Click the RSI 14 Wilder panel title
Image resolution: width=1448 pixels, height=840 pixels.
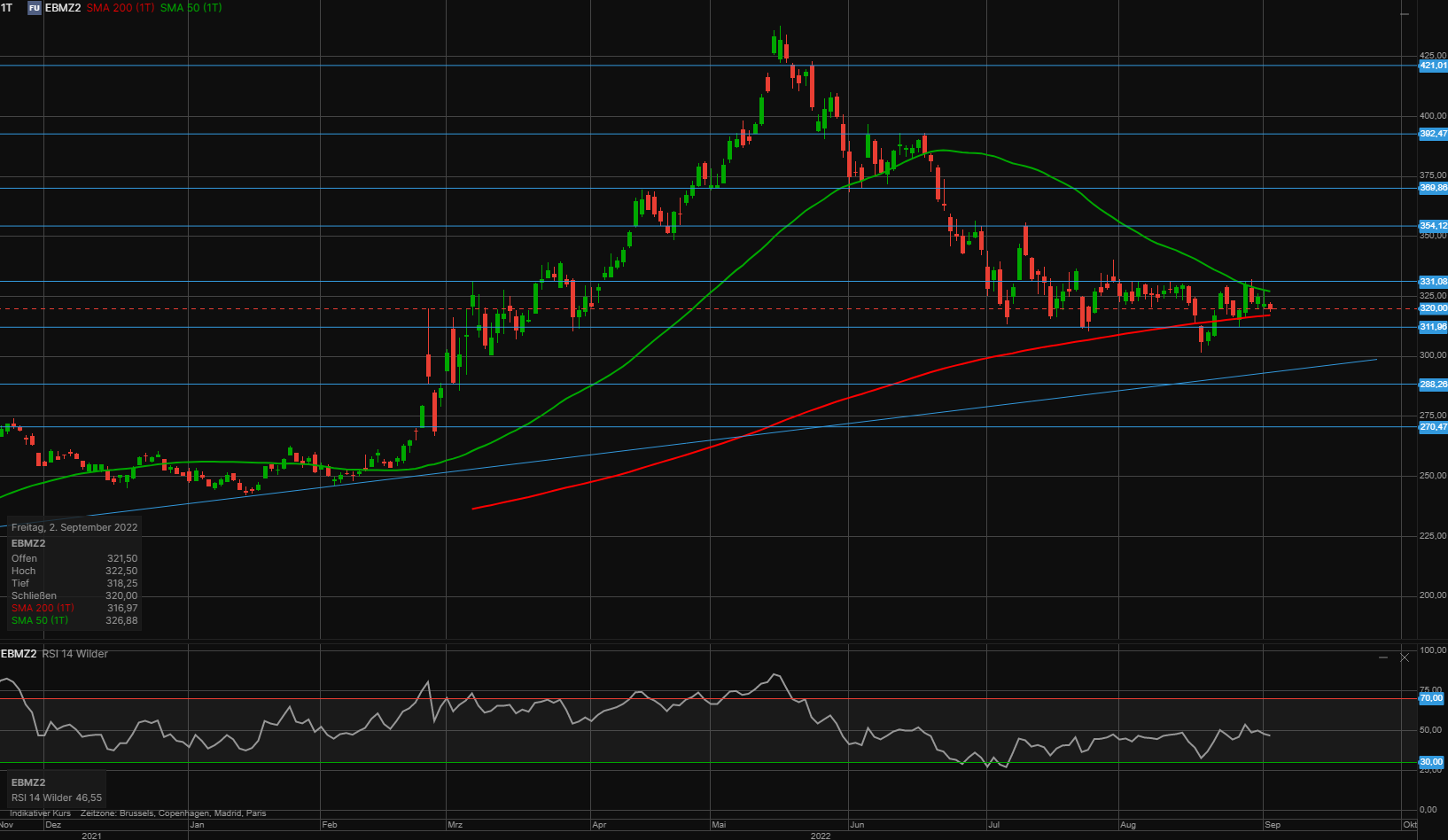pyautogui.click(x=75, y=654)
